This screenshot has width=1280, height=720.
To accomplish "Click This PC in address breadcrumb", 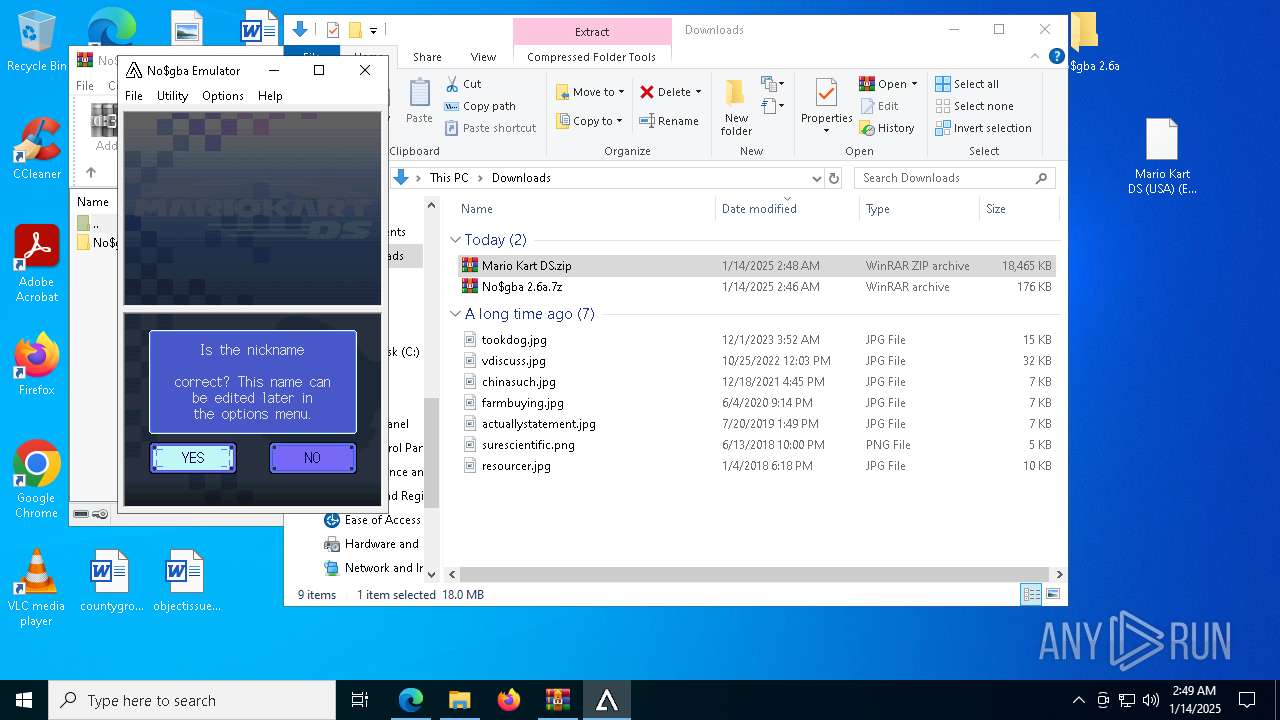I will pos(449,178).
